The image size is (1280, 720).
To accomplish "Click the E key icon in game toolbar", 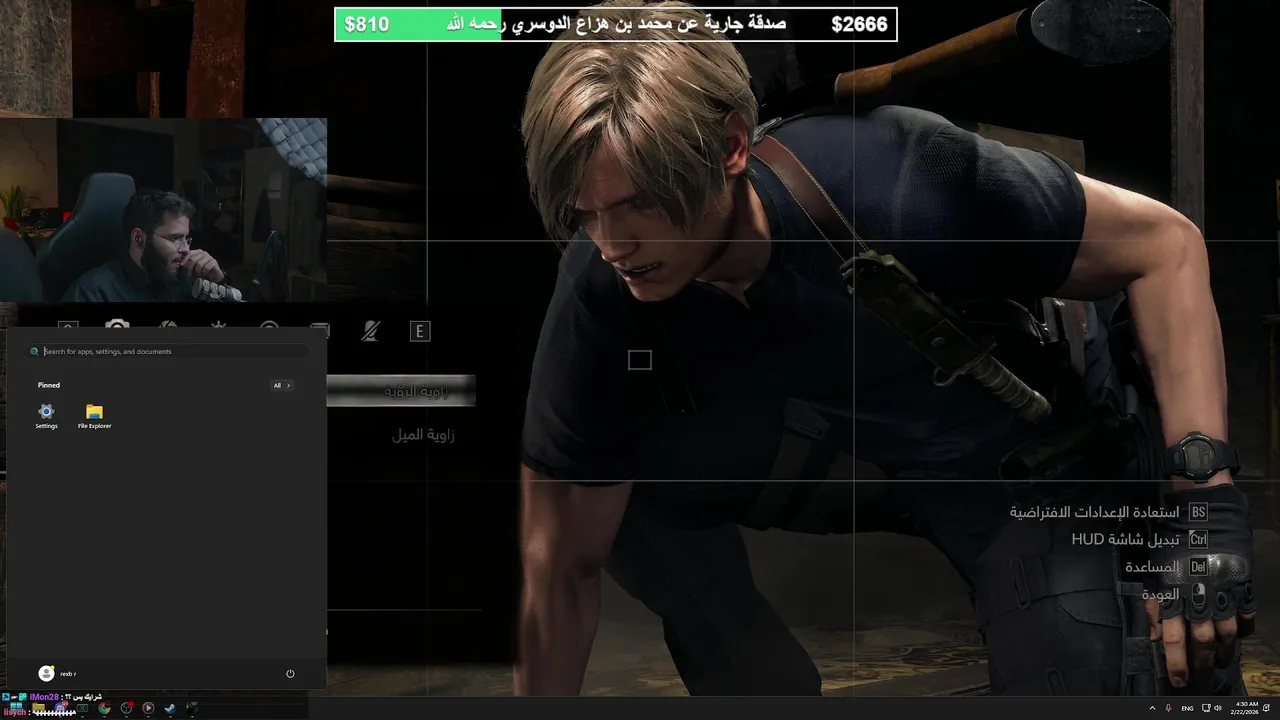I will (420, 331).
